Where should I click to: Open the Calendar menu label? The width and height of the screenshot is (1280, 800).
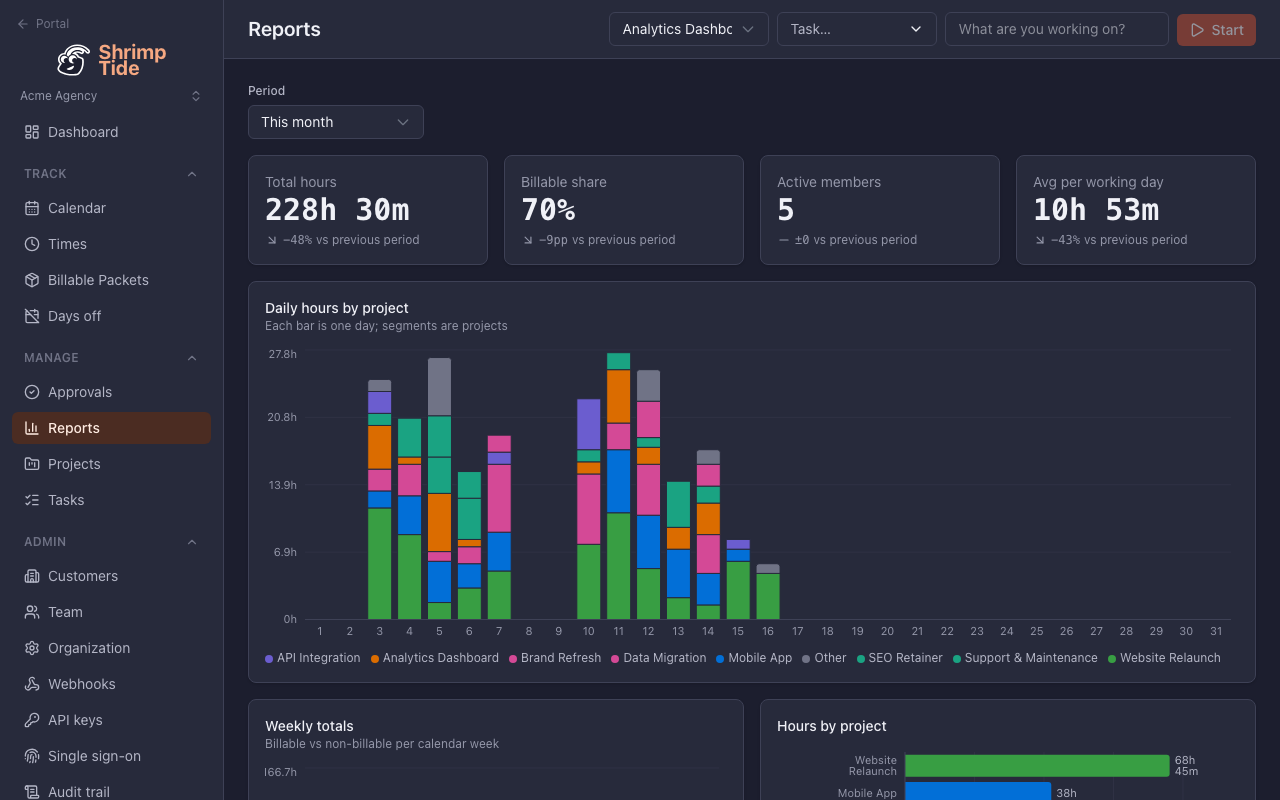tap(77, 208)
